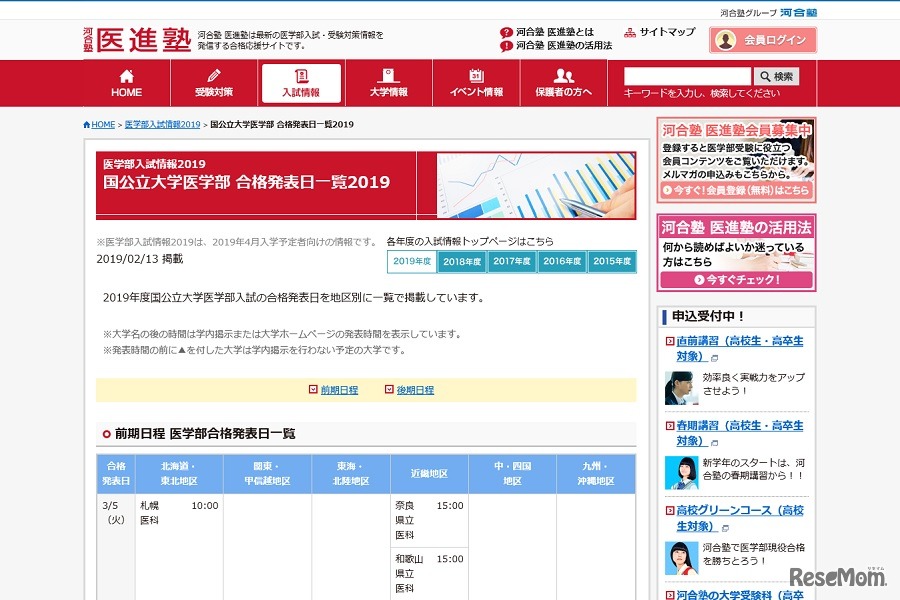Click the 河合塾 医進塾の活用法 pink banner
The height and width of the screenshot is (600, 900).
(x=736, y=250)
